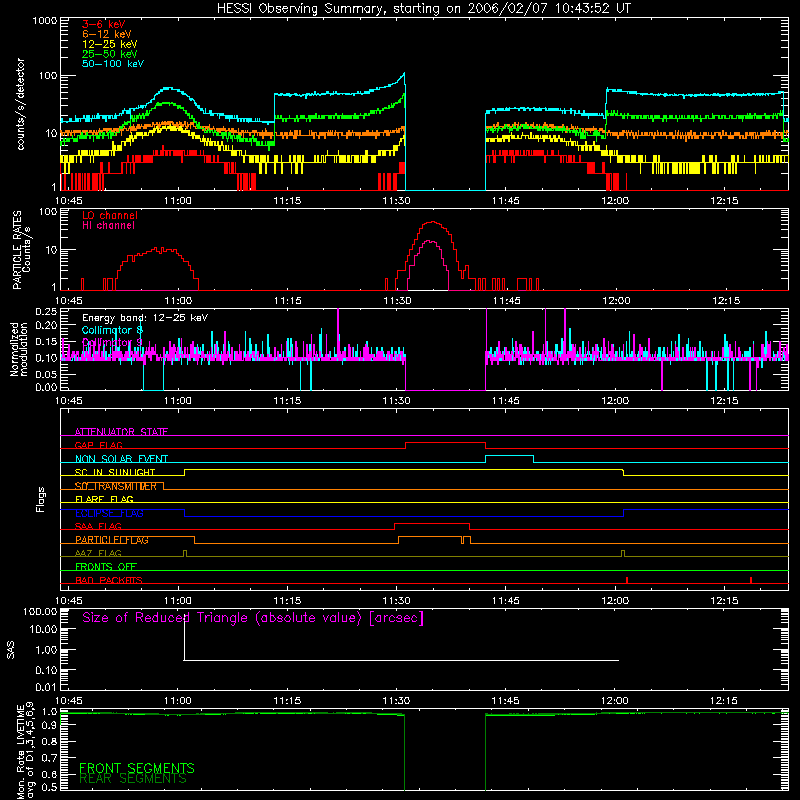800x800 pixels.
Task: Click the LO channel legend entry
Action: pyautogui.click(x=110, y=215)
